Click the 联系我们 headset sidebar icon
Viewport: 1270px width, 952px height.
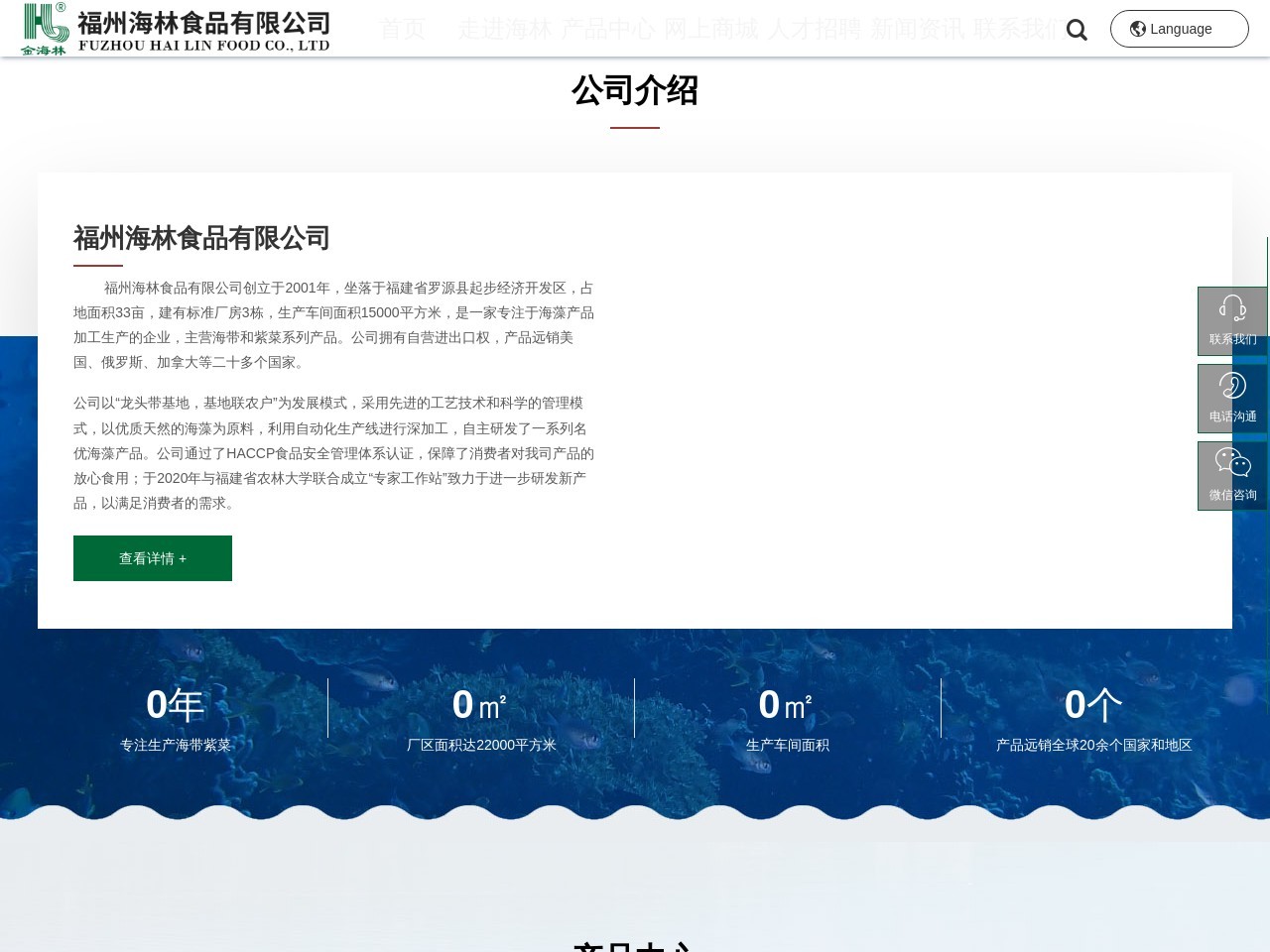point(1232,321)
